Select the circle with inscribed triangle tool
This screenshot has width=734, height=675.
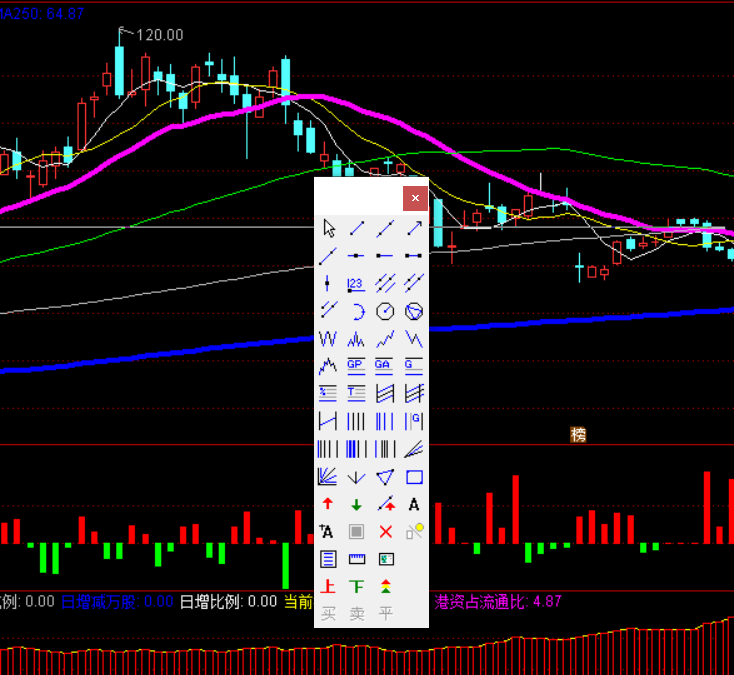click(414, 311)
